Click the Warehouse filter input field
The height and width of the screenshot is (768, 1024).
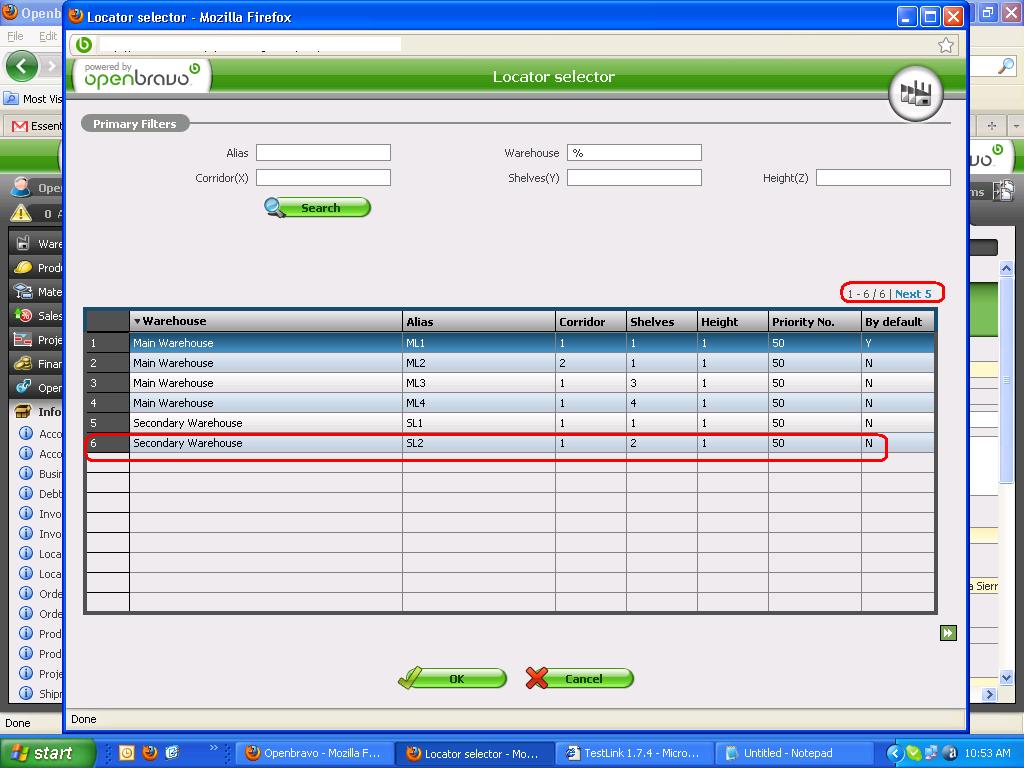click(634, 153)
